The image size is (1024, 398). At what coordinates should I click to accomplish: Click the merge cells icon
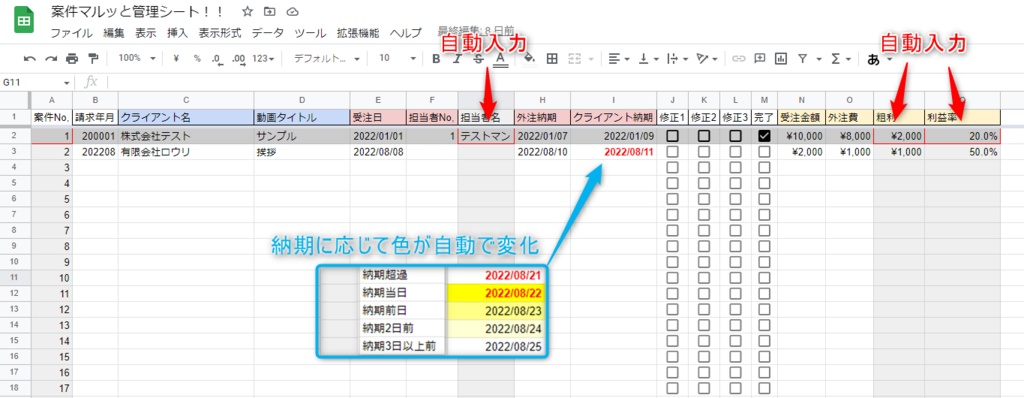(575, 58)
